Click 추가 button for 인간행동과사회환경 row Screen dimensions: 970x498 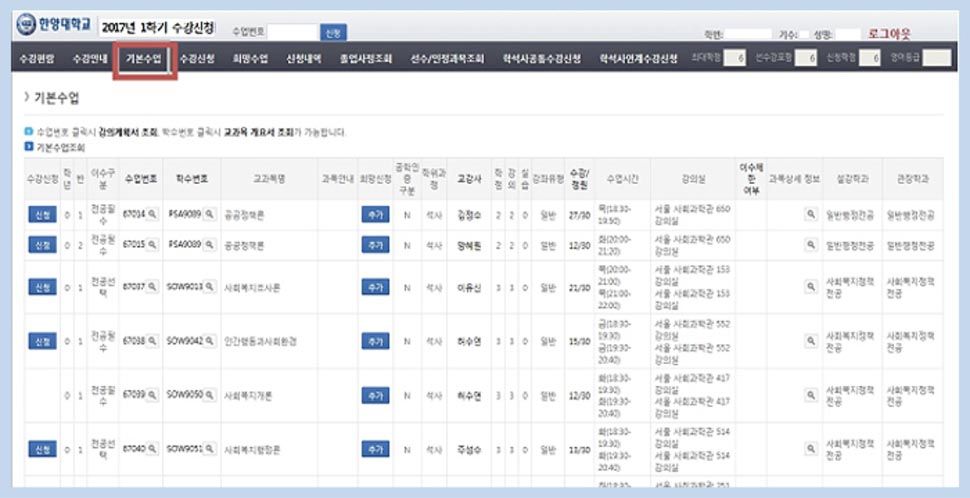[x=375, y=341]
